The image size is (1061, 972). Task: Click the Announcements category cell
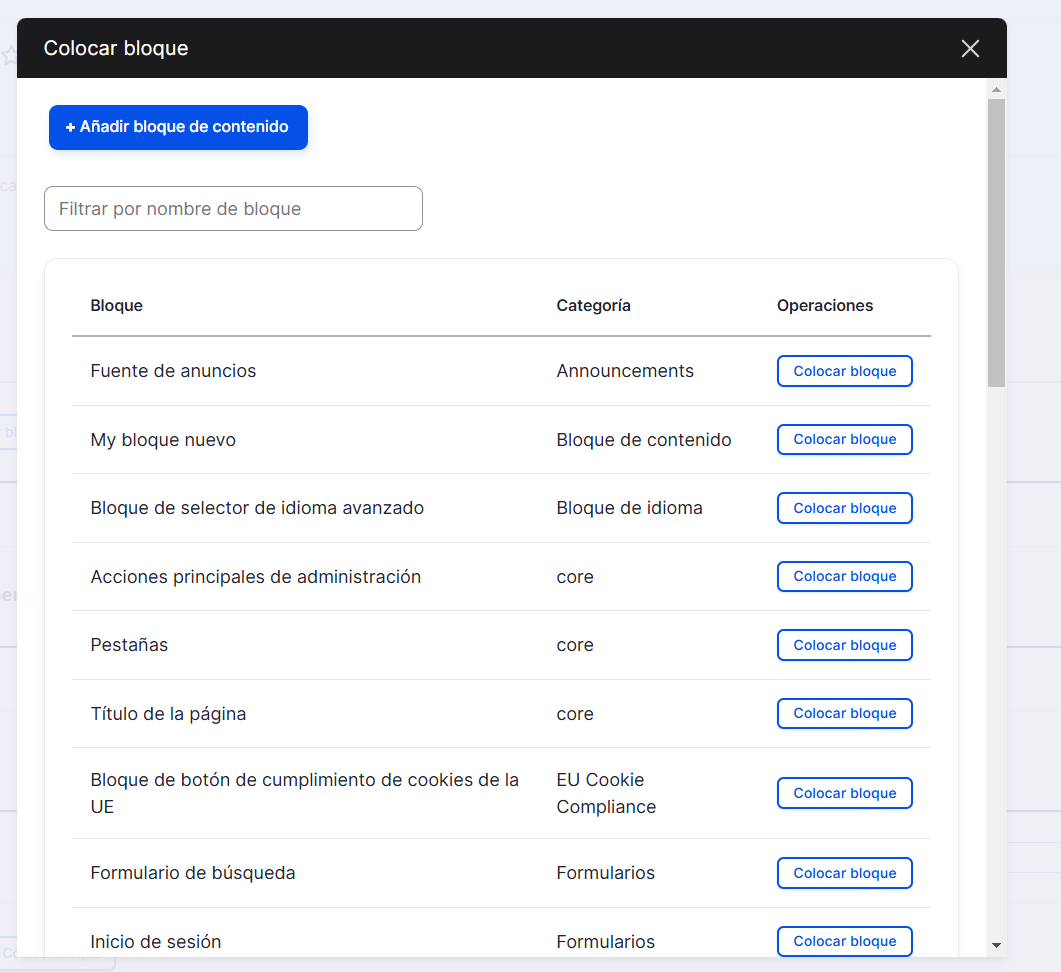tap(625, 371)
